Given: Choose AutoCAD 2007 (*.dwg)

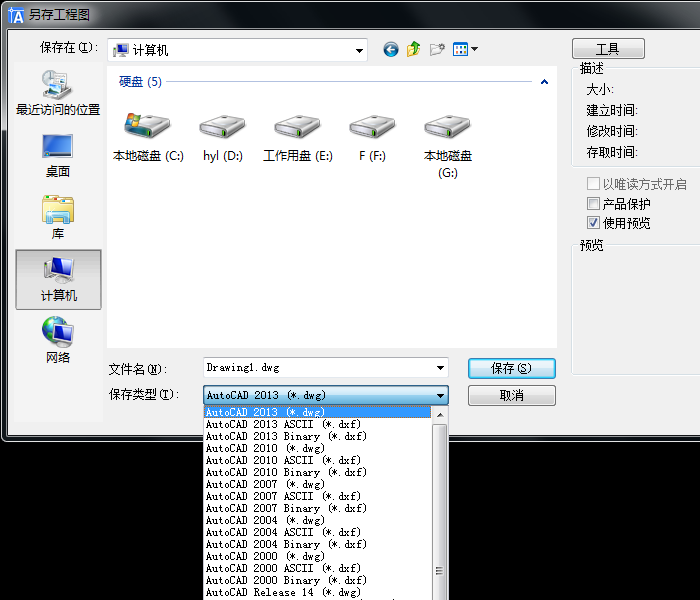Looking at the screenshot, I should click(x=317, y=484).
